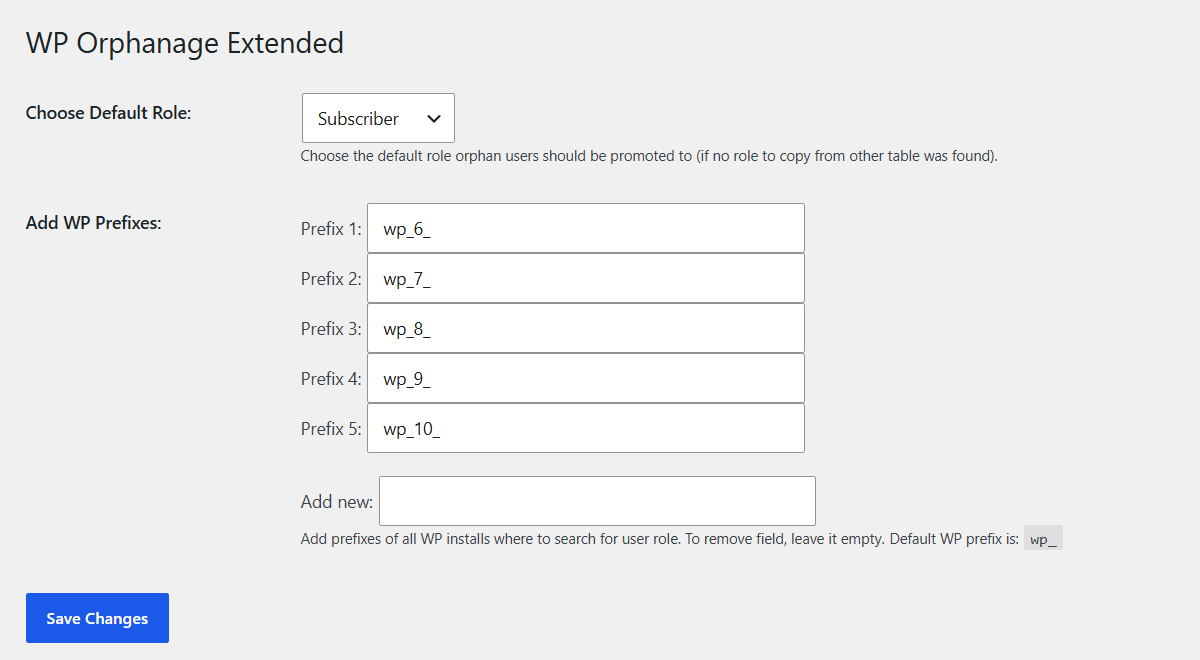Image resolution: width=1200 pixels, height=660 pixels.
Task: Click the Add WP Prefixes label
Action: pos(94,222)
